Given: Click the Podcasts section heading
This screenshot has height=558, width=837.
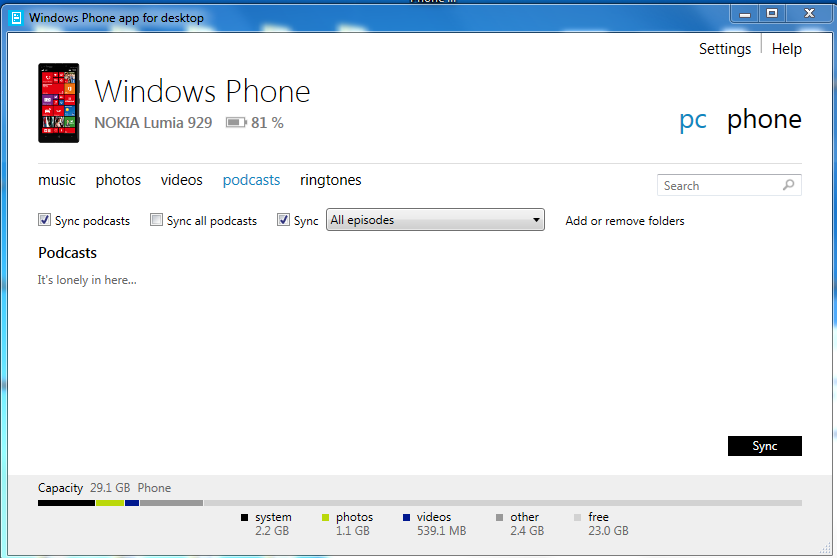Looking at the screenshot, I should coord(67,253).
